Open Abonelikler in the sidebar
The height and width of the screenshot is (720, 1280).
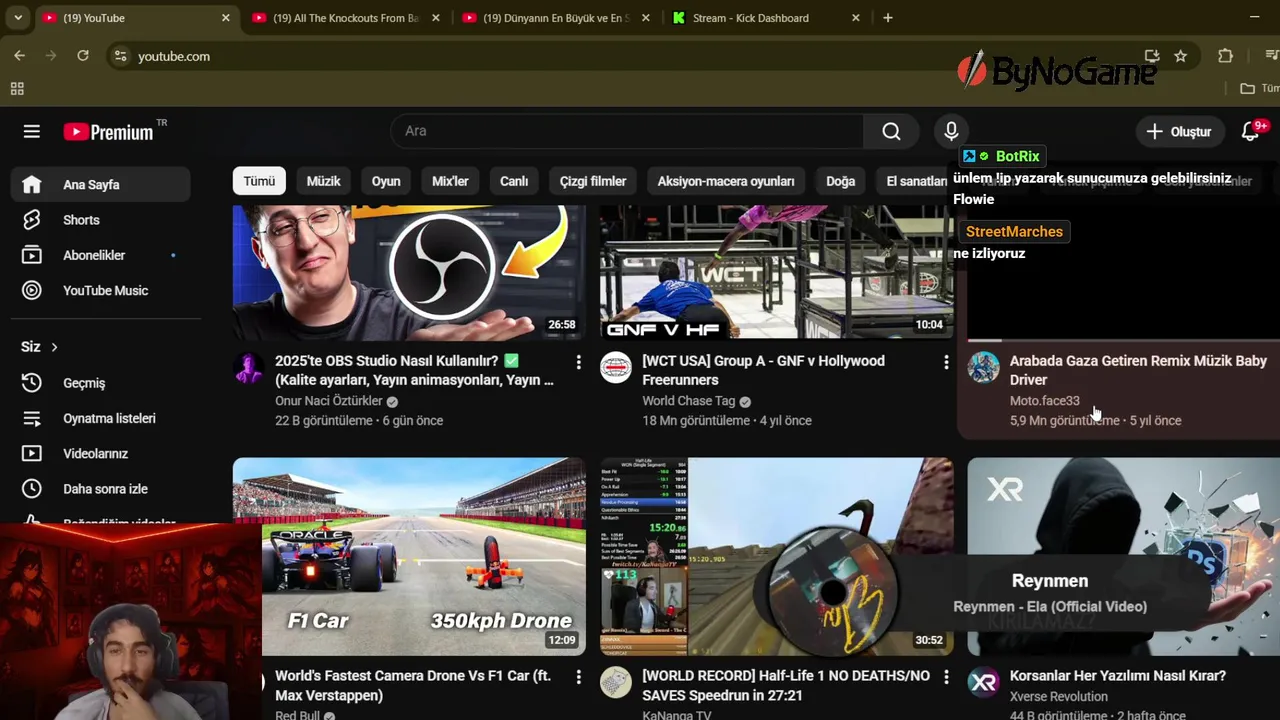point(100,255)
